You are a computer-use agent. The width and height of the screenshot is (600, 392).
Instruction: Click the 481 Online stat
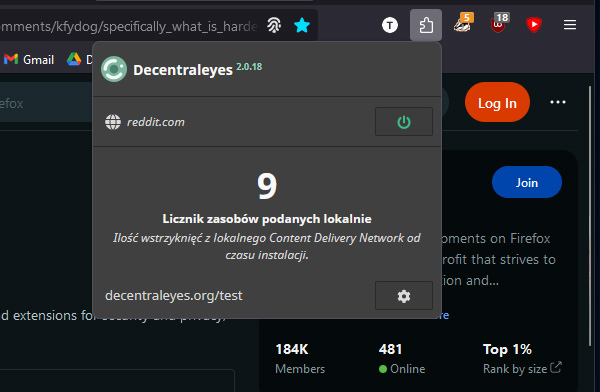[402, 359]
